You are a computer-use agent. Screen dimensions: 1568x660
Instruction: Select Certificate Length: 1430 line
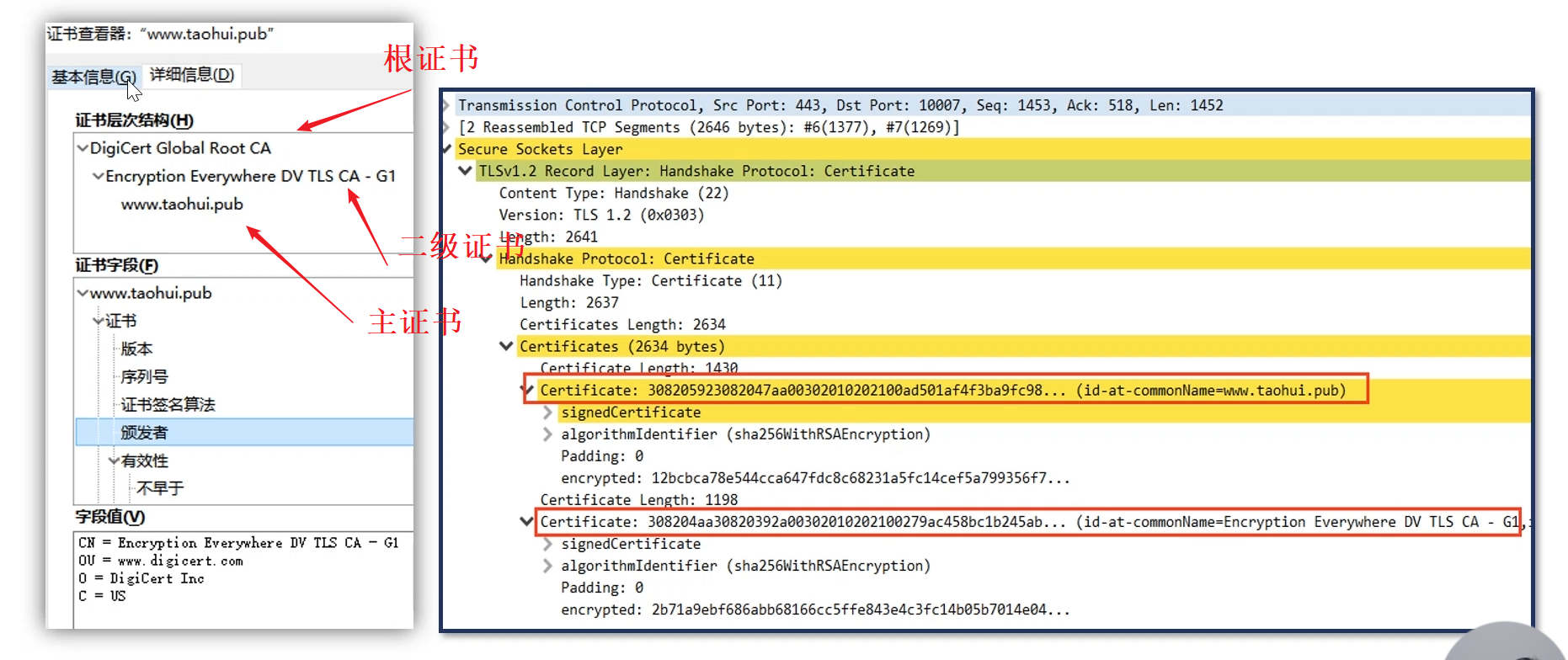pyautogui.click(x=639, y=368)
